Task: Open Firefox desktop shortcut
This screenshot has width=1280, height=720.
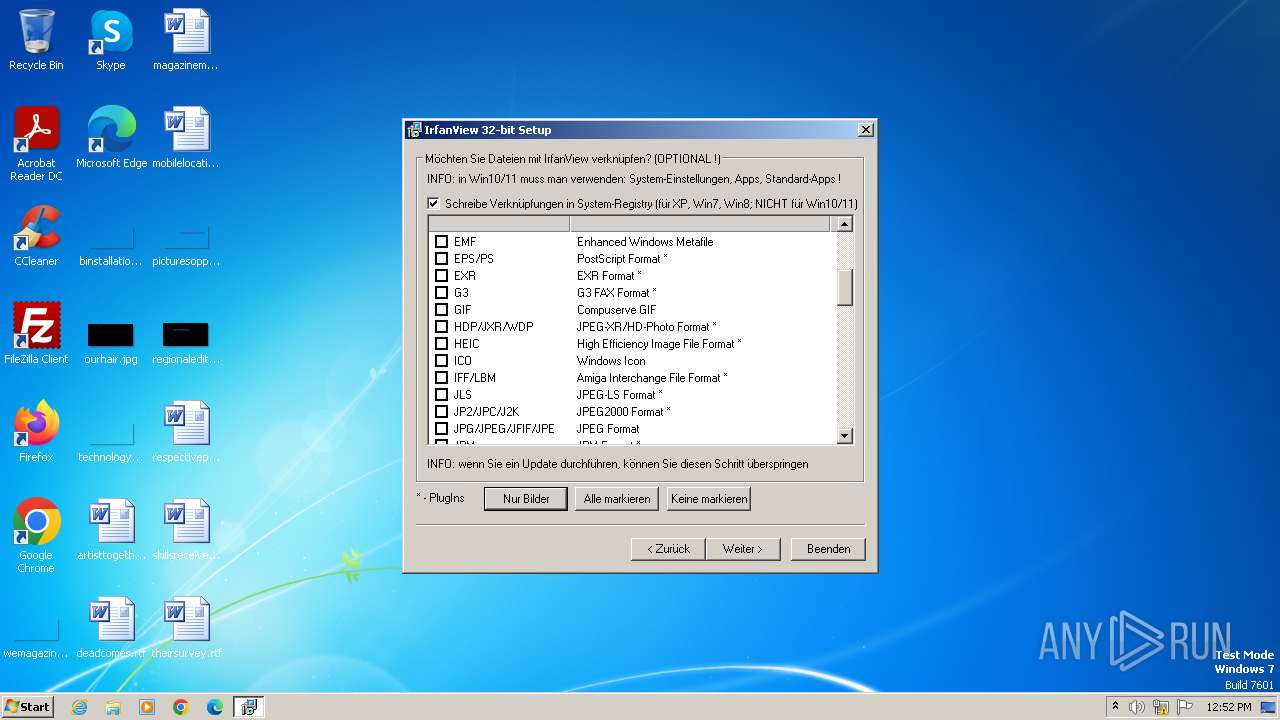Action: 36,432
